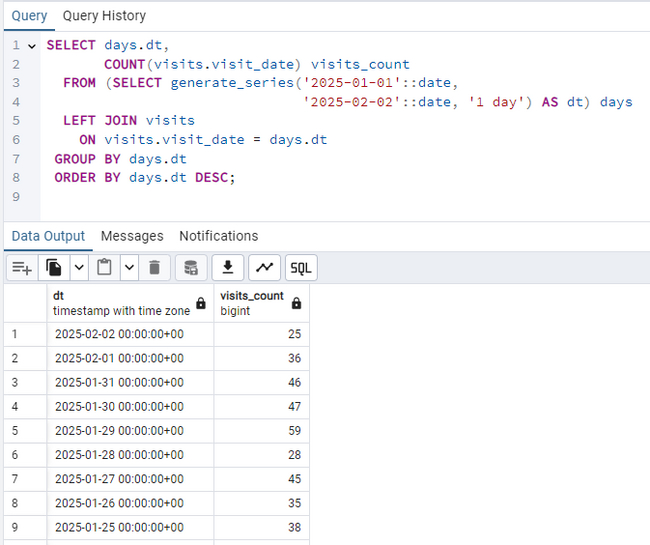This screenshot has width=650, height=545.
Task: Click visits_count value 25
Action: point(262,334)
